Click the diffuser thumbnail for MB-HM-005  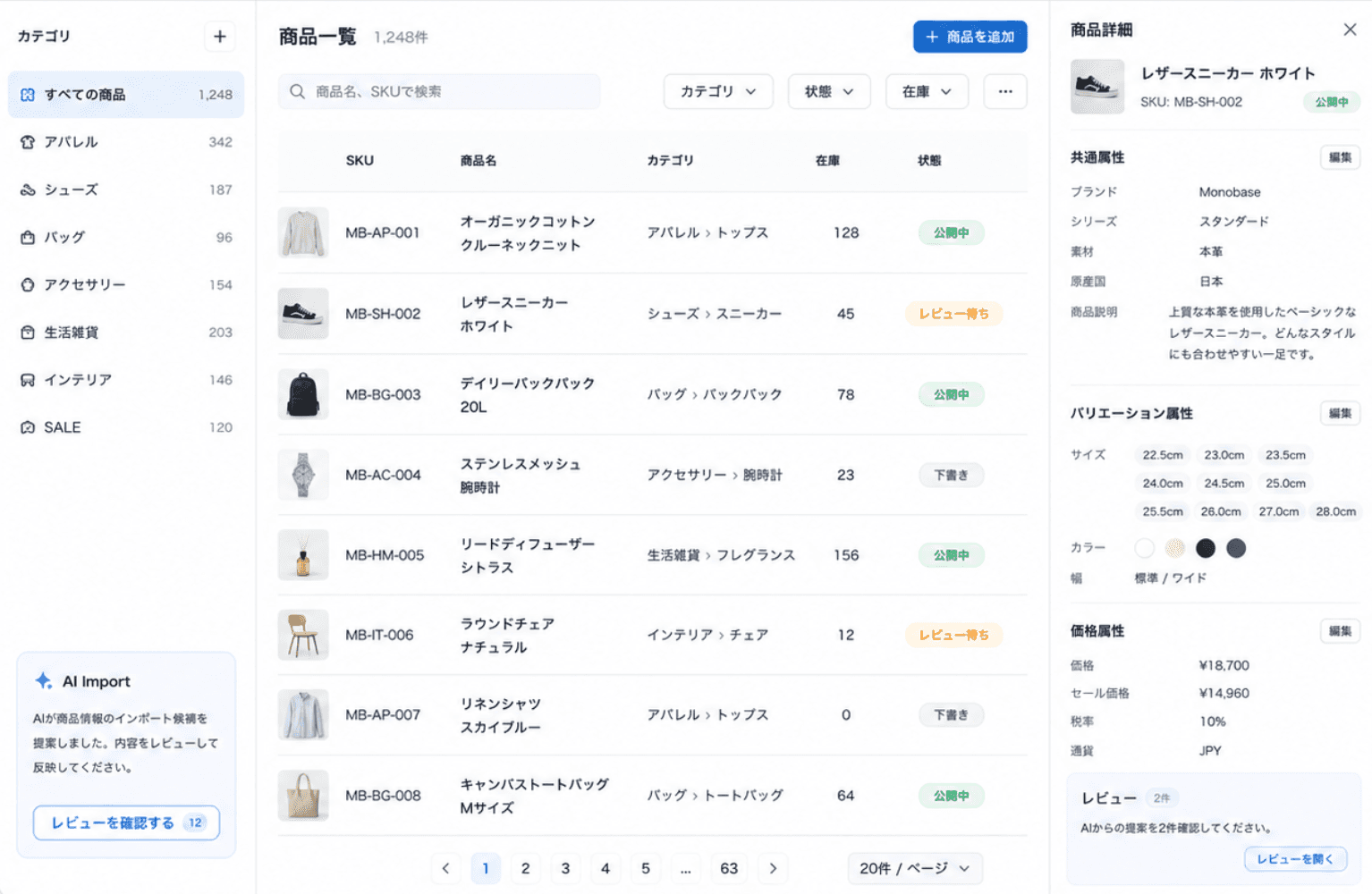303,555
